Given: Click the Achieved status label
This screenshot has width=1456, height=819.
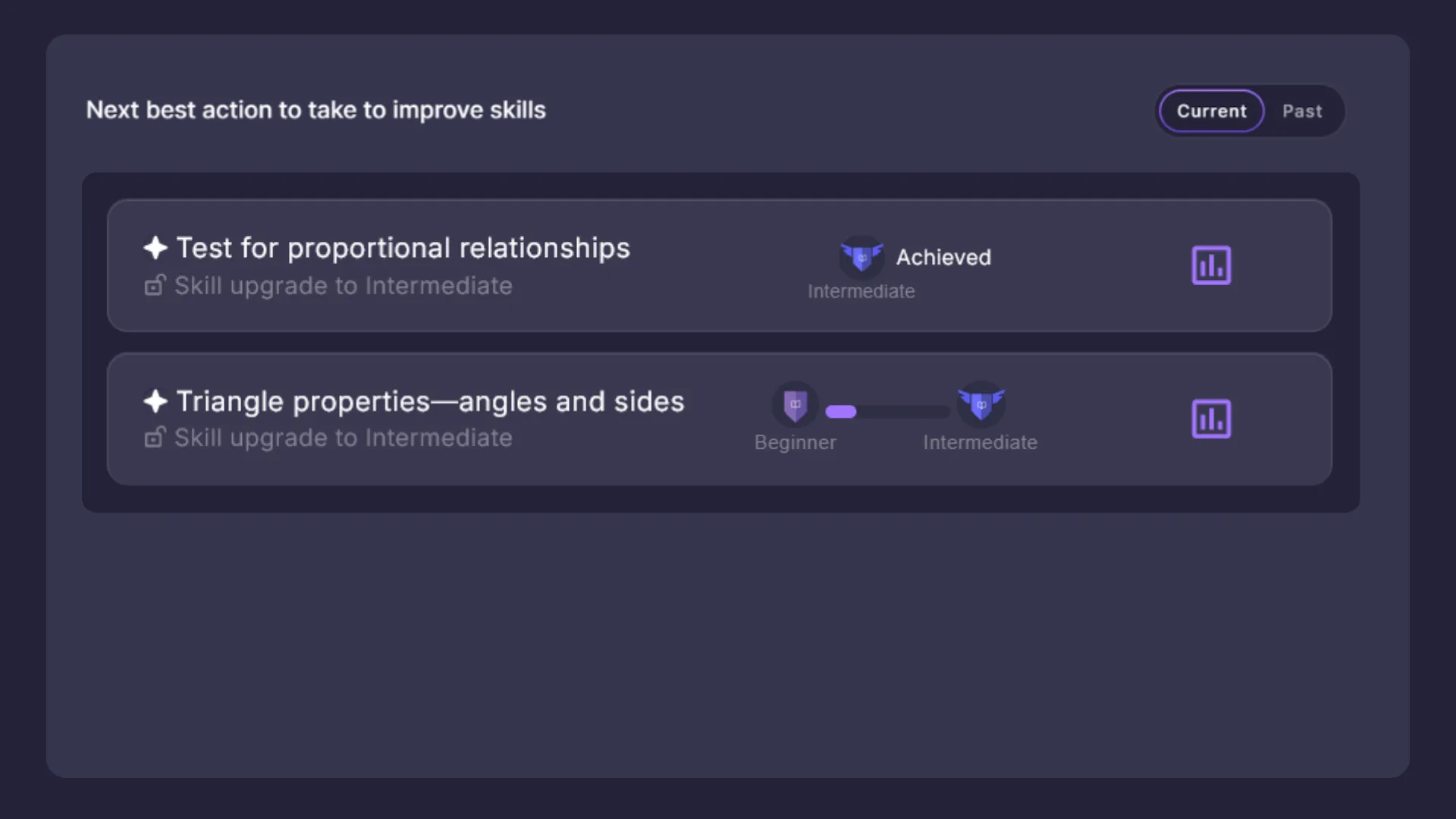Looking at the screenshot, I should point(943,257).
